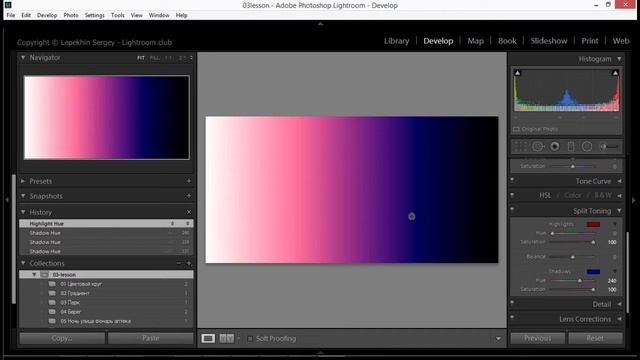Viewport: 640px width, 360px height.
Task: Open the File menu
Action: [x=11, y=15]
